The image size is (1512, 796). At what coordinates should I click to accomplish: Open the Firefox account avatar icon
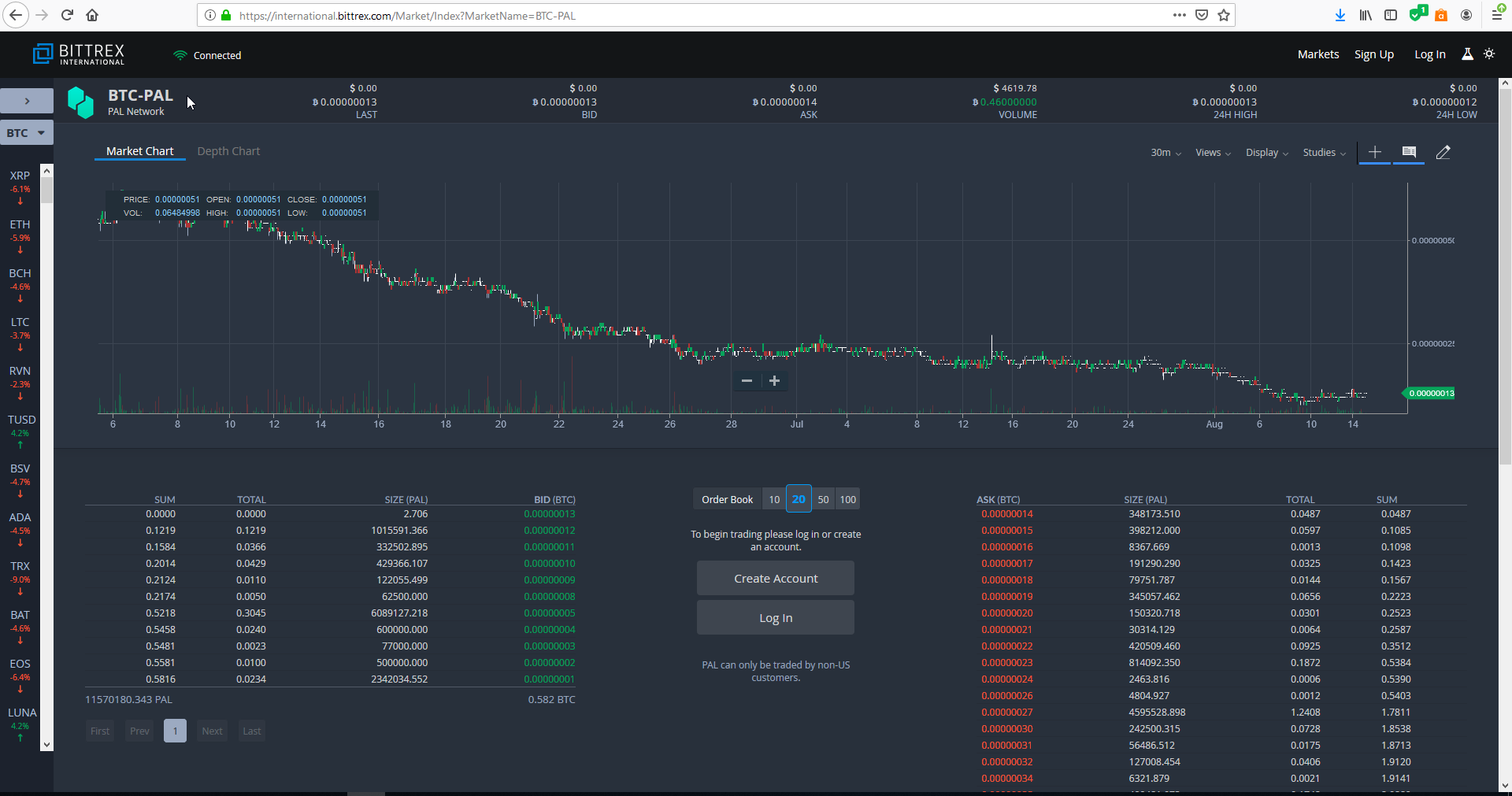click(1466, 15)
